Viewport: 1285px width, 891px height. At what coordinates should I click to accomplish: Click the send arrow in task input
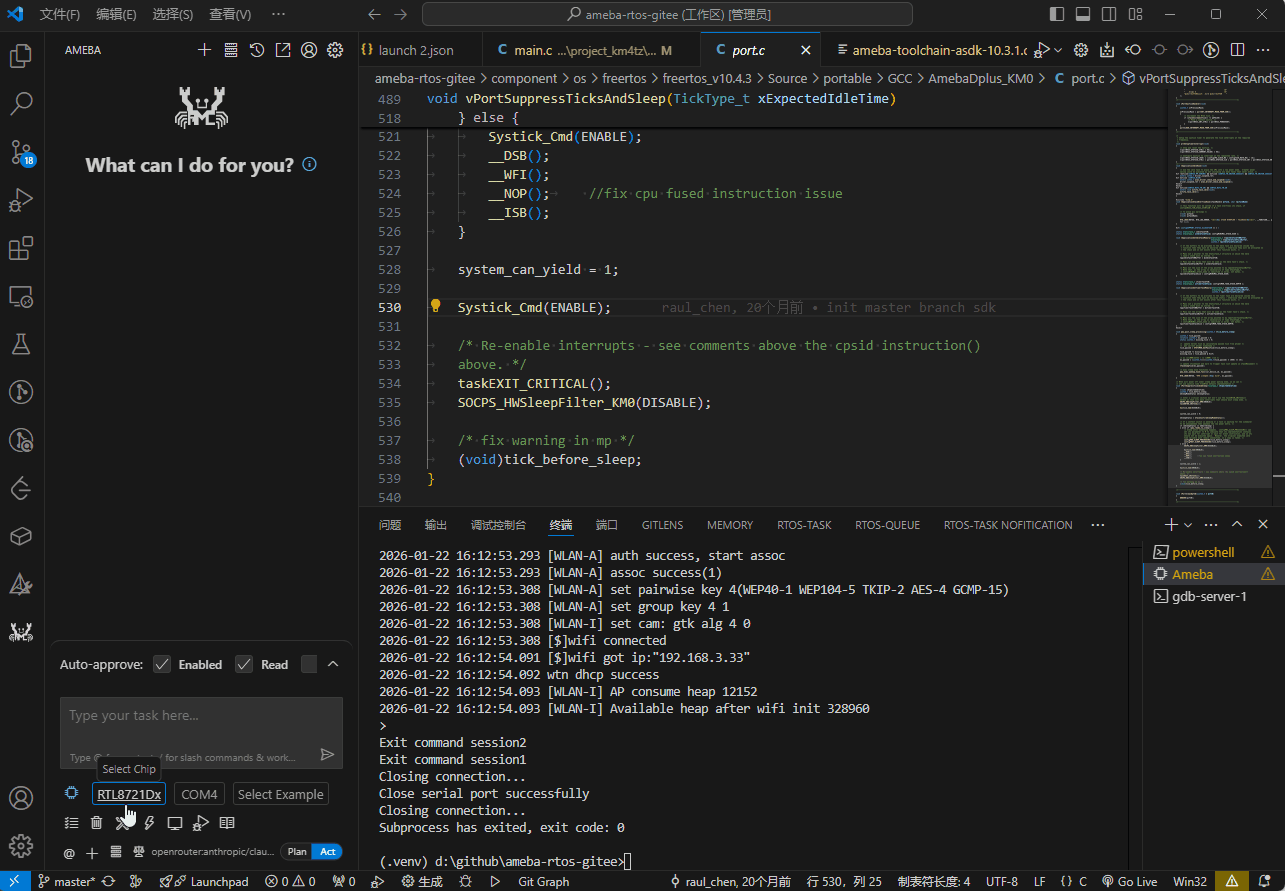(x=327, y=755)
